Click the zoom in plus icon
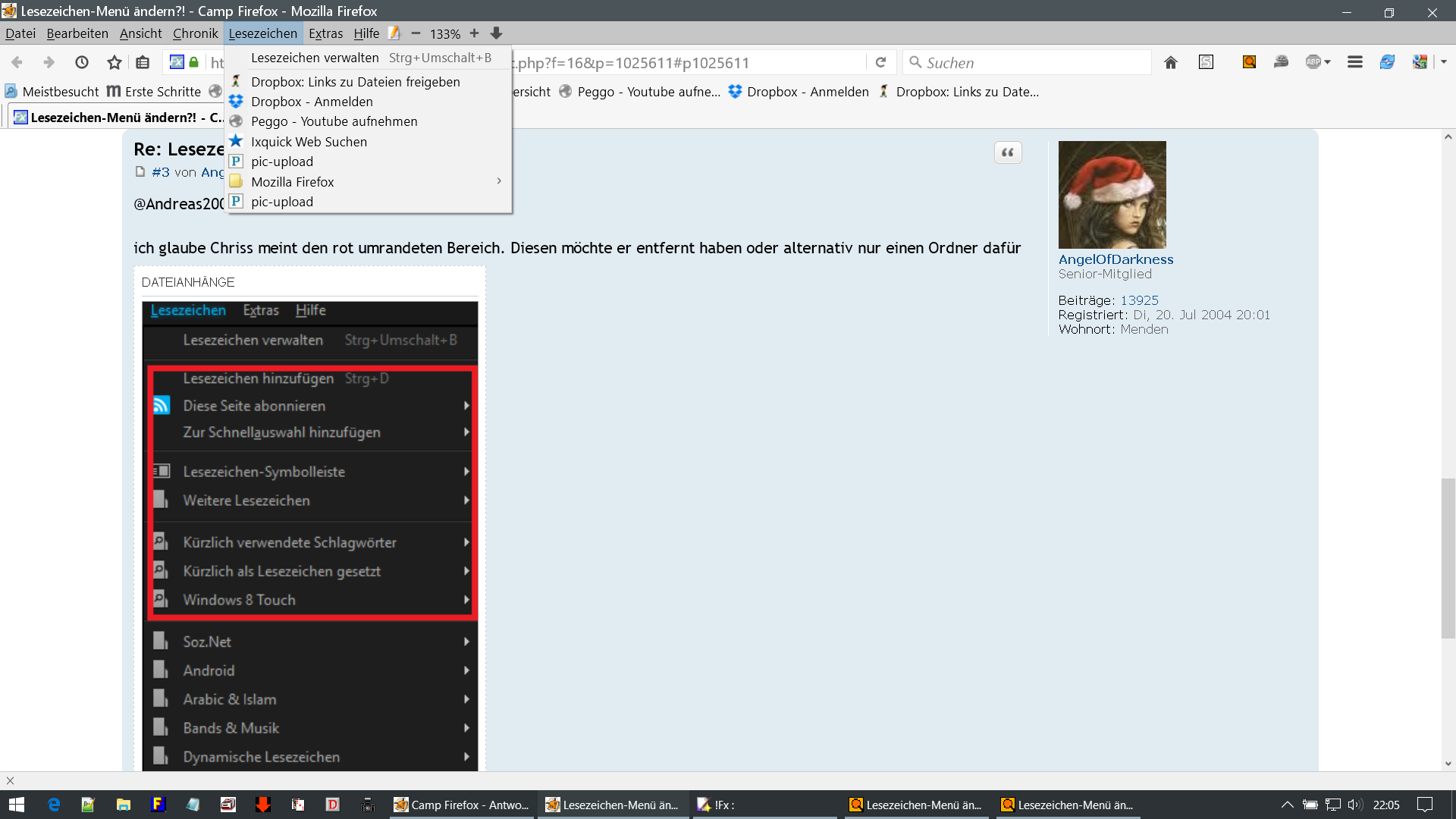The width and height of the screenshot is (1456, 819). (x=474, y=33)
